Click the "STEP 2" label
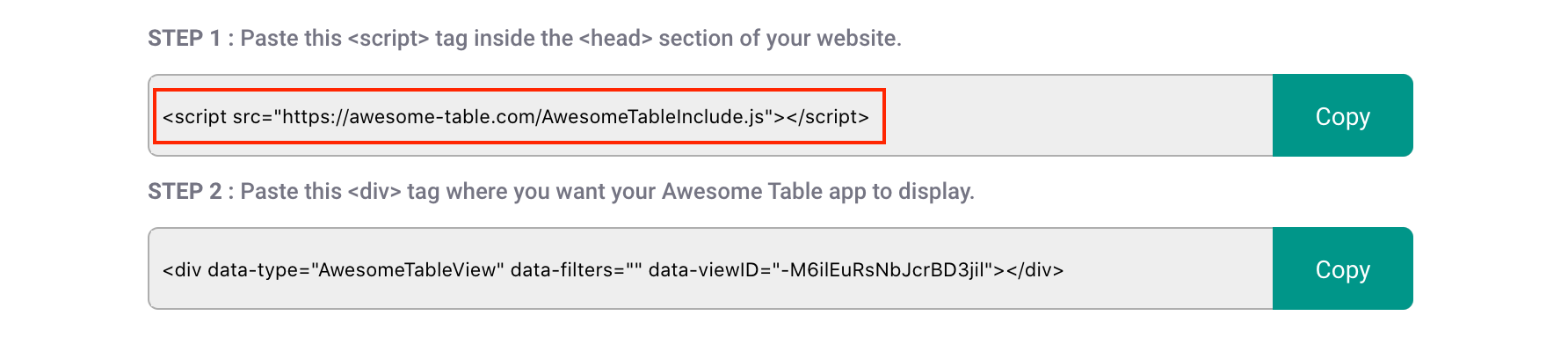 tap(185, 191)
